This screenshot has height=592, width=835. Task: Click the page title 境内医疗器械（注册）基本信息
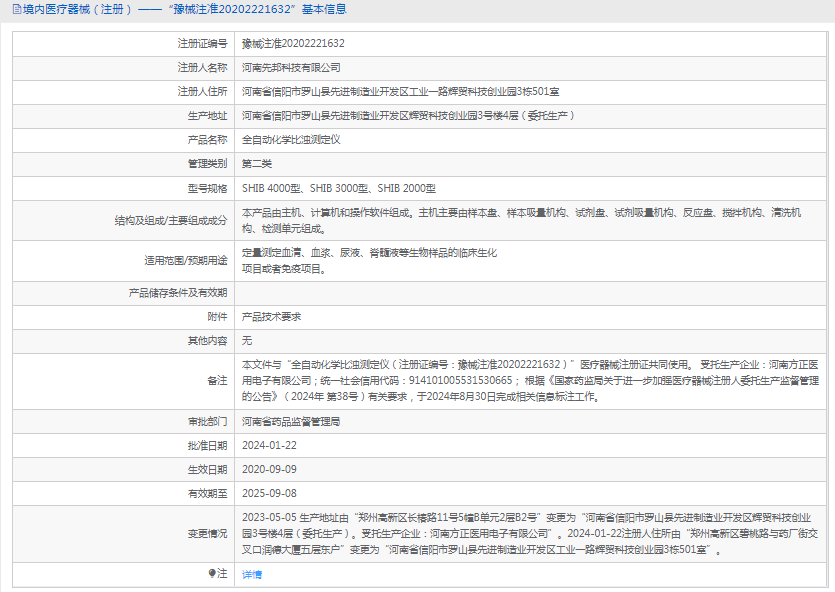[x=184, y=10]
